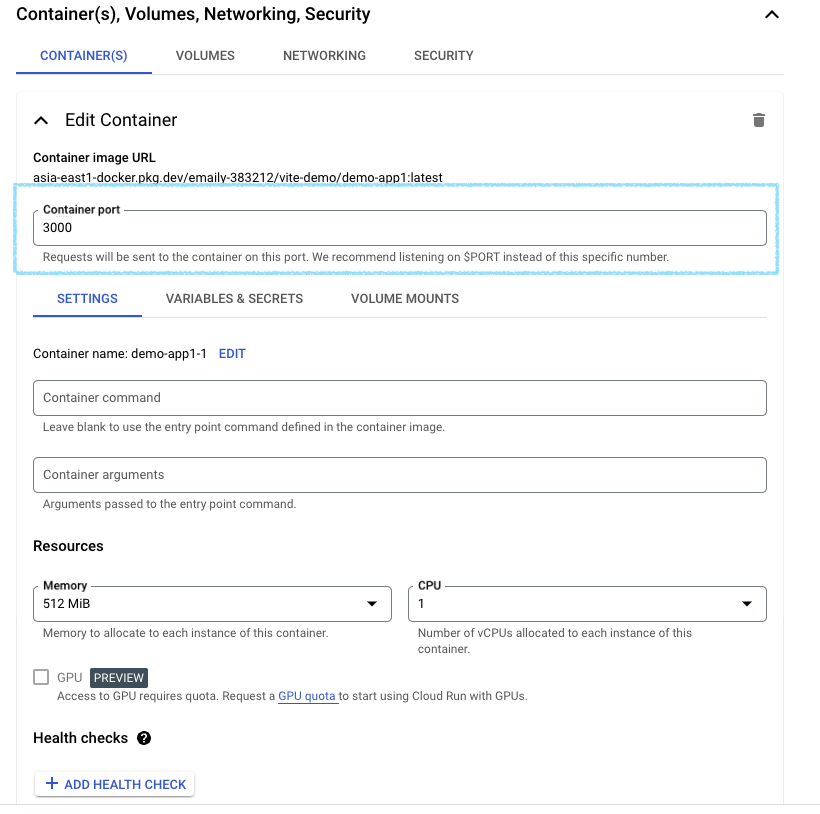Follow the GPU quota link
The width and height of the screenshot is (820, 814).
point(306,696)
